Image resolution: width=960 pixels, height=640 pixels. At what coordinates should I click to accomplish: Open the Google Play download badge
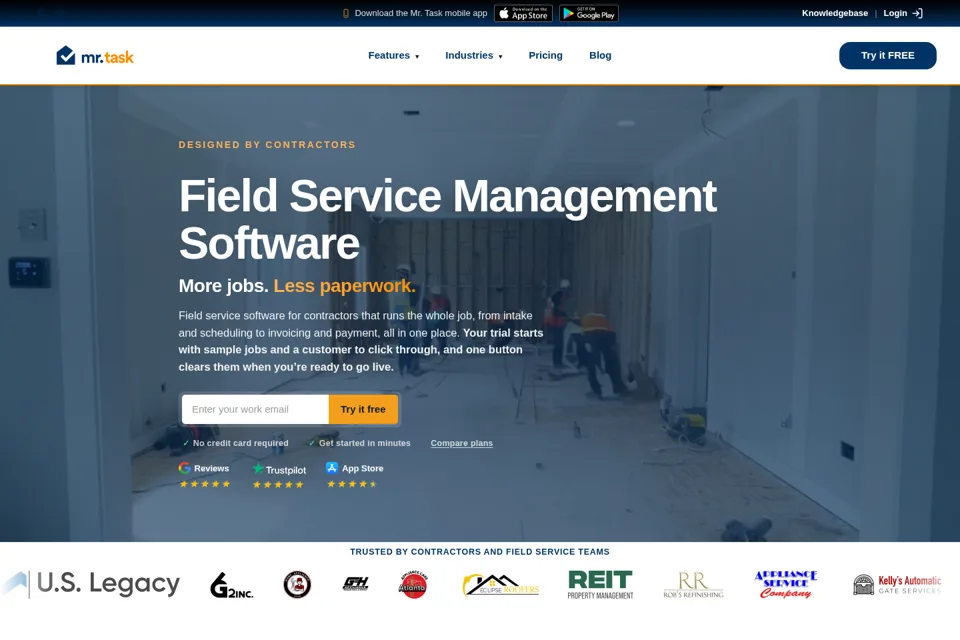(x=589, y=13)
